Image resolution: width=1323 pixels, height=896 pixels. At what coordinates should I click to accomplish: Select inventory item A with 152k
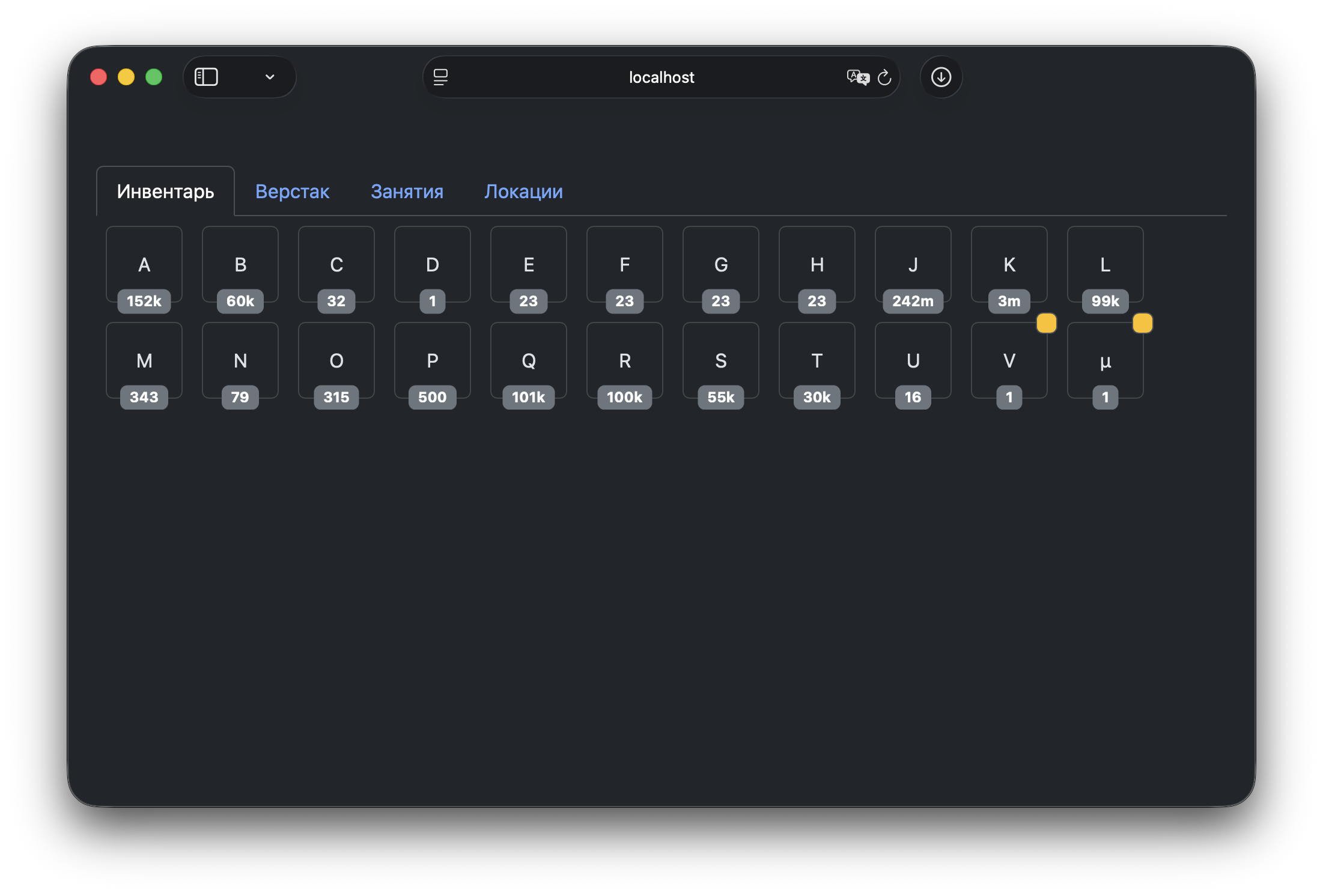coord(144,265)
